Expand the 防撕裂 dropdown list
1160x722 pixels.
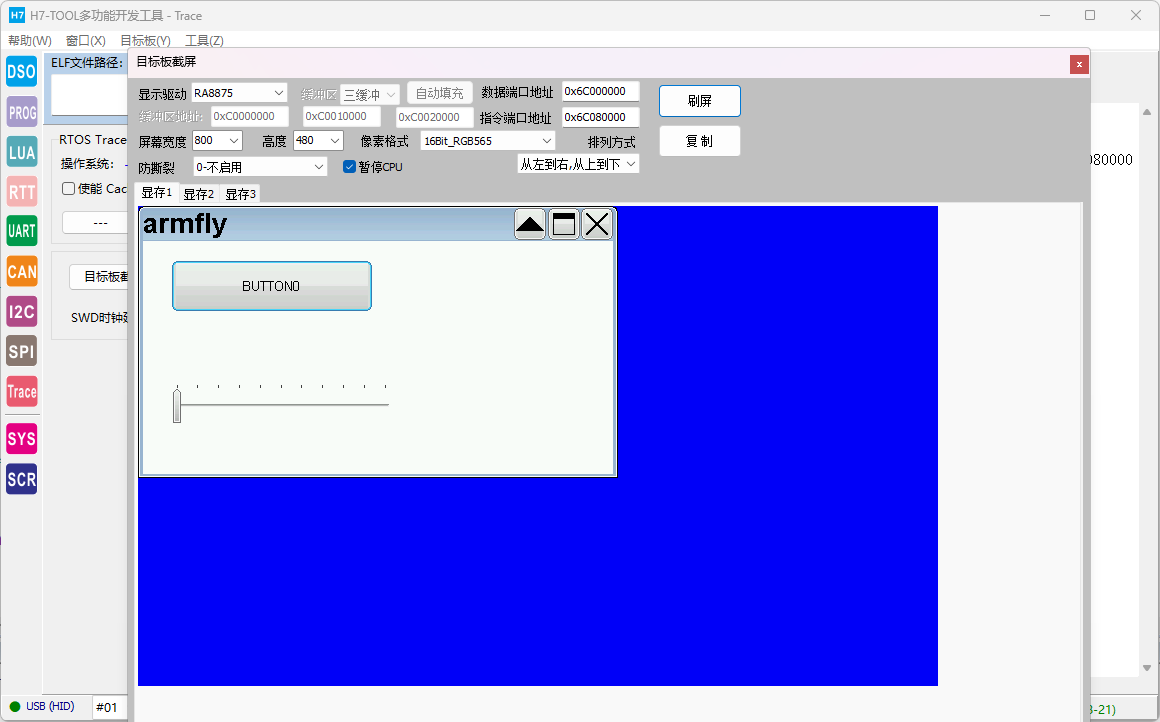click(260, 167)
